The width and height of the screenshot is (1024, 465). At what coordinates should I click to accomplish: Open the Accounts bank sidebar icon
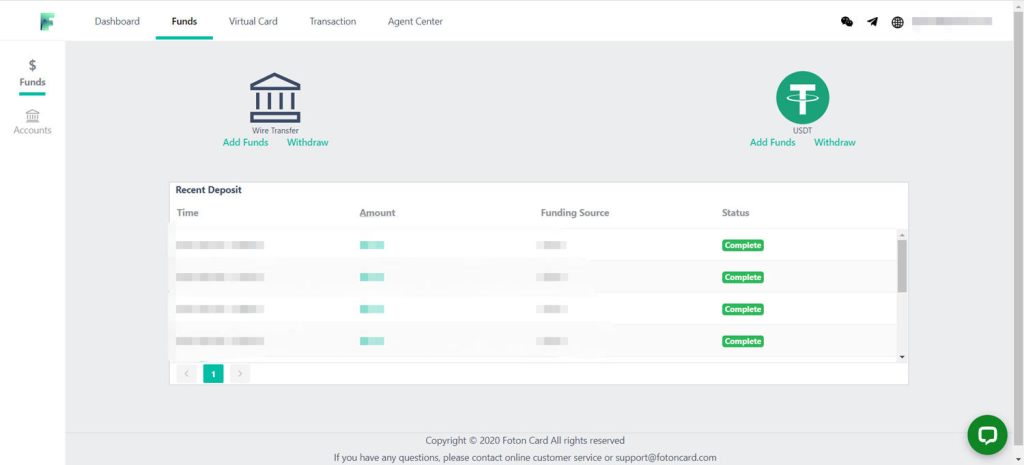[x=32, y=116]
